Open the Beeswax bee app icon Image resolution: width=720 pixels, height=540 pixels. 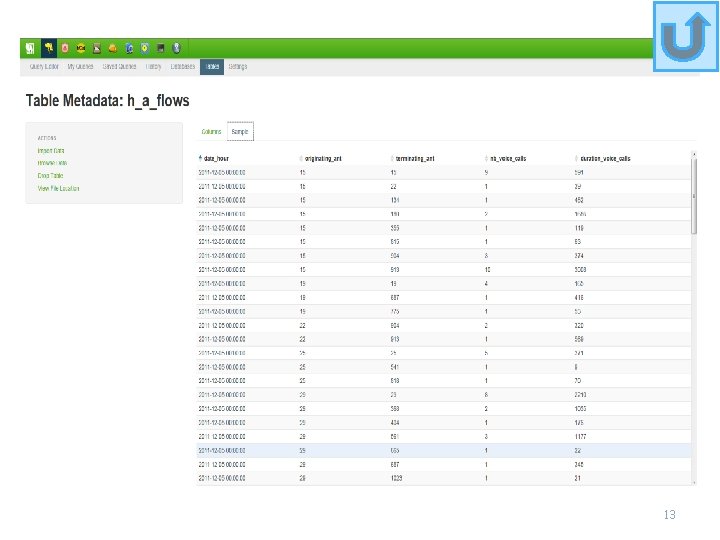click(49, 48)
